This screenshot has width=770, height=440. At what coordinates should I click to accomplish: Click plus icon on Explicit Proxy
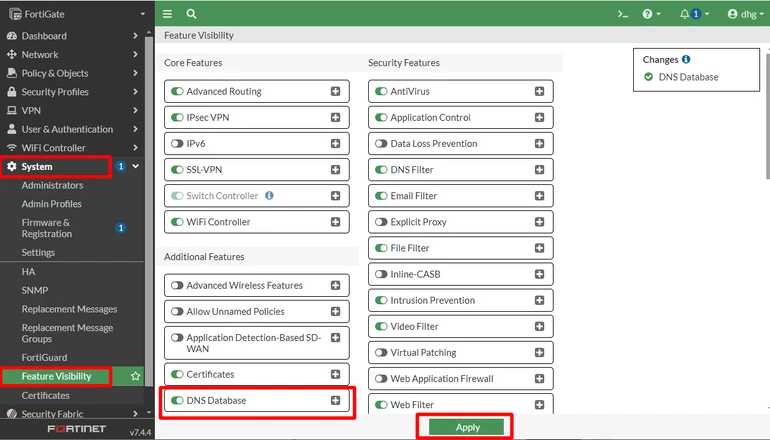click(539, 221)
